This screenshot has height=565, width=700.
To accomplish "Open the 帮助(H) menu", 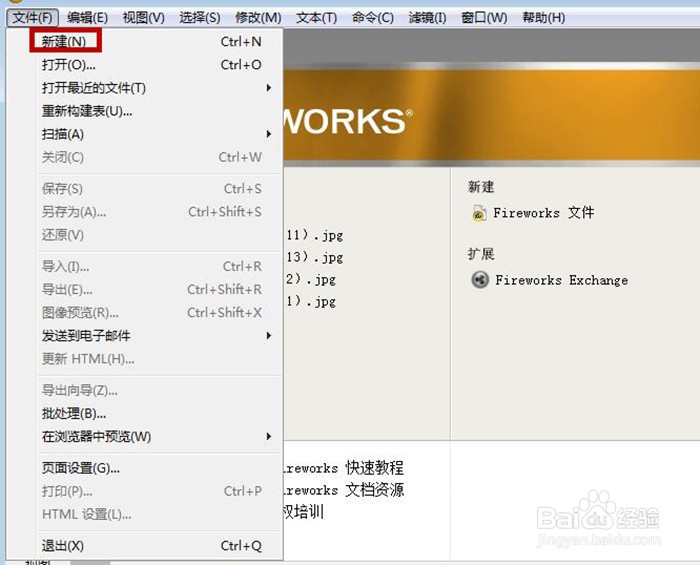I will [x=543, y=18].
